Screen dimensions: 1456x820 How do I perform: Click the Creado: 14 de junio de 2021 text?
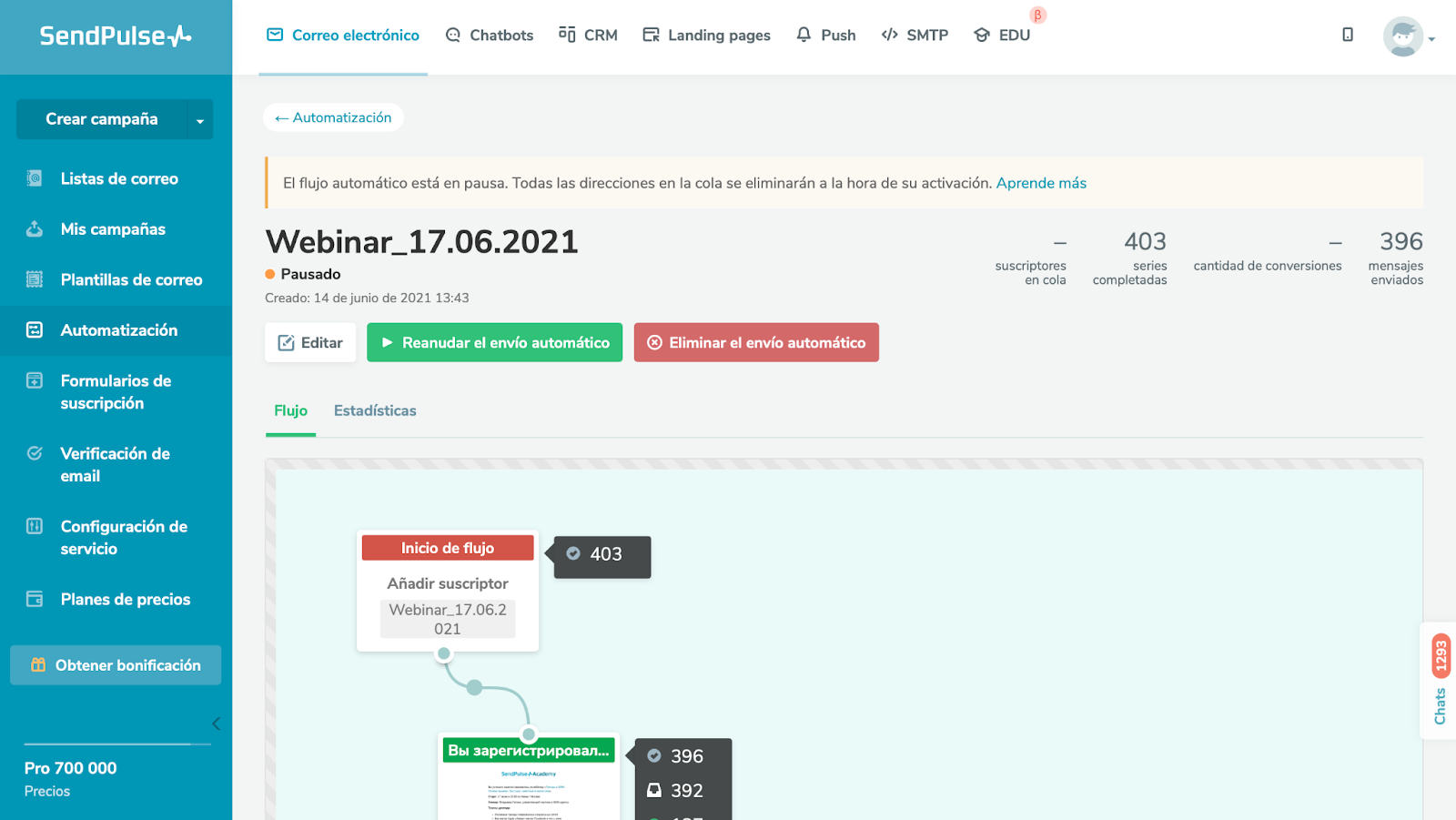[367, 299]
